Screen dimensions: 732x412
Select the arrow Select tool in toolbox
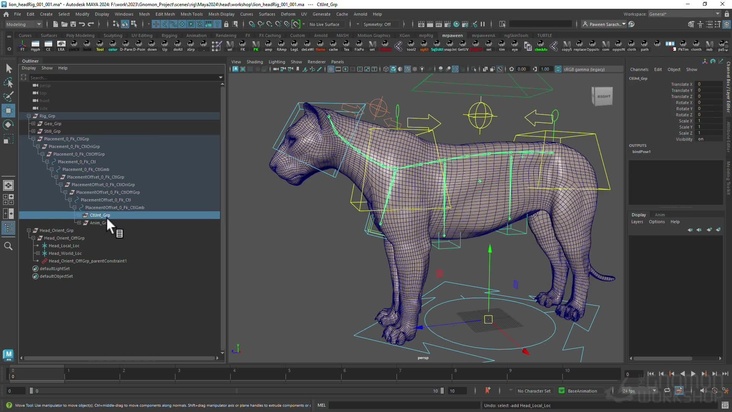pyautogui.click(x=9, y=69)
